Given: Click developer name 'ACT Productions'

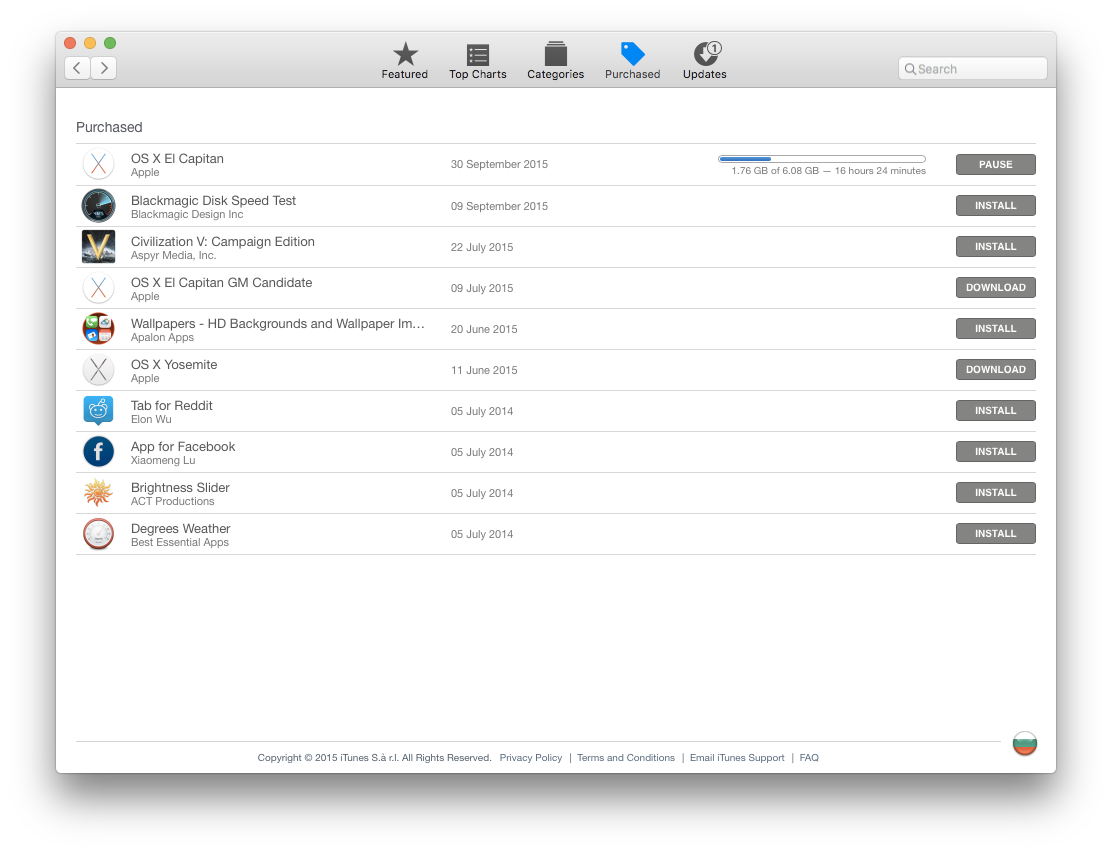Looking at the screenshot, I should tap(172, 501).
